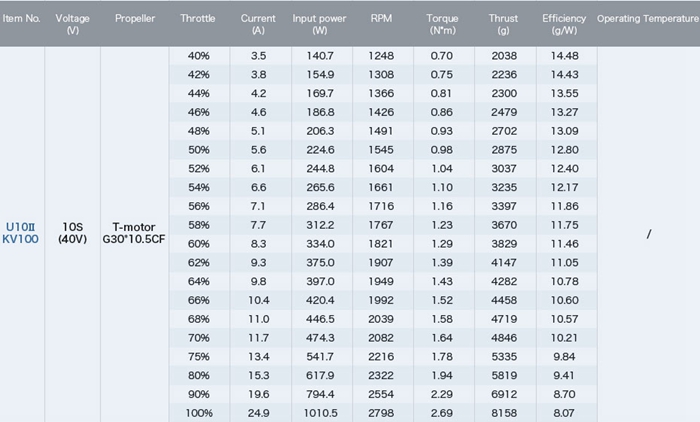700x422 pixels.
Task: Select the 1010.5 input power value
Action: pos(320,413)
